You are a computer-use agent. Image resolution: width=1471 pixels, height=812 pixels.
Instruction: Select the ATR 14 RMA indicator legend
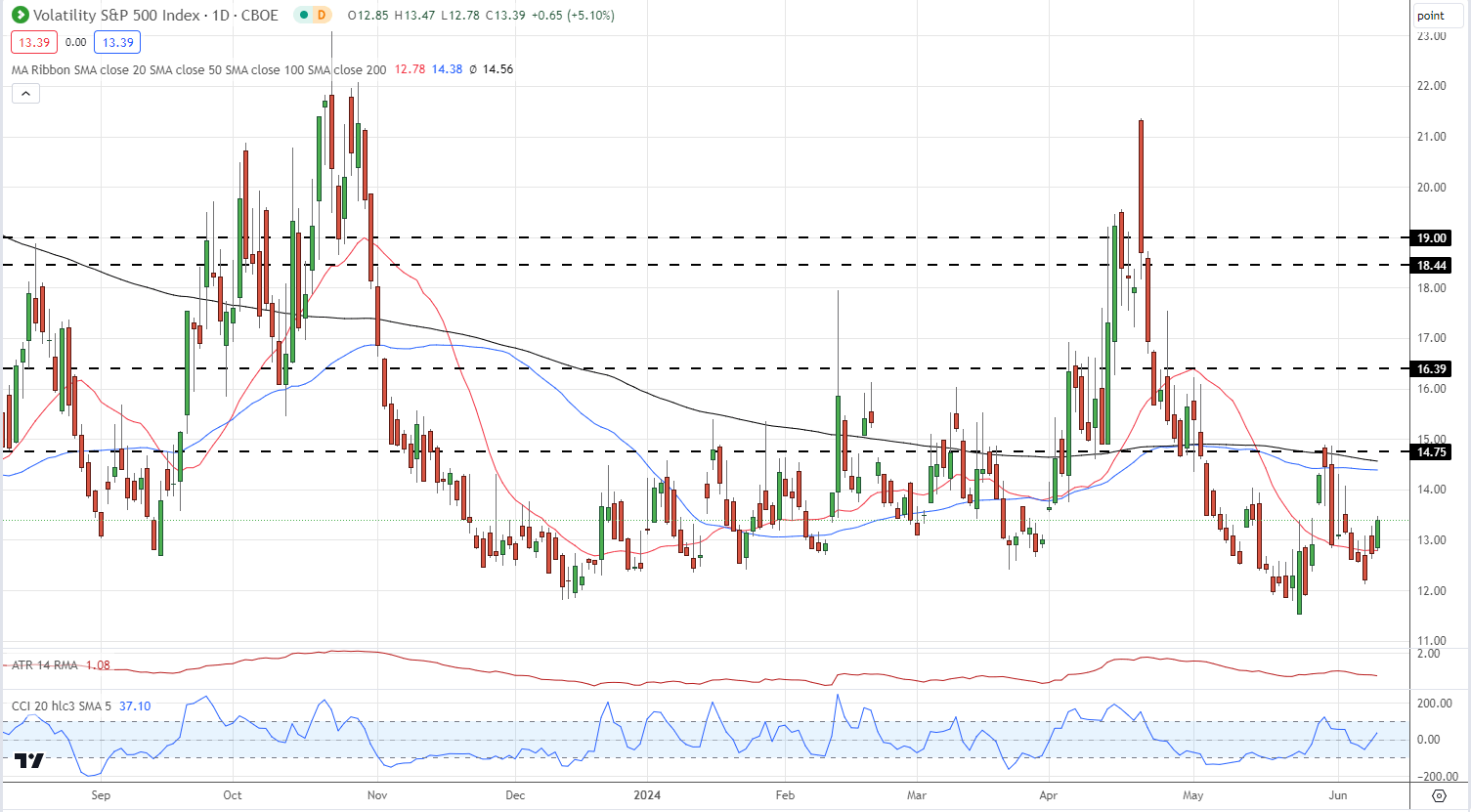click(x=45, y=665)
